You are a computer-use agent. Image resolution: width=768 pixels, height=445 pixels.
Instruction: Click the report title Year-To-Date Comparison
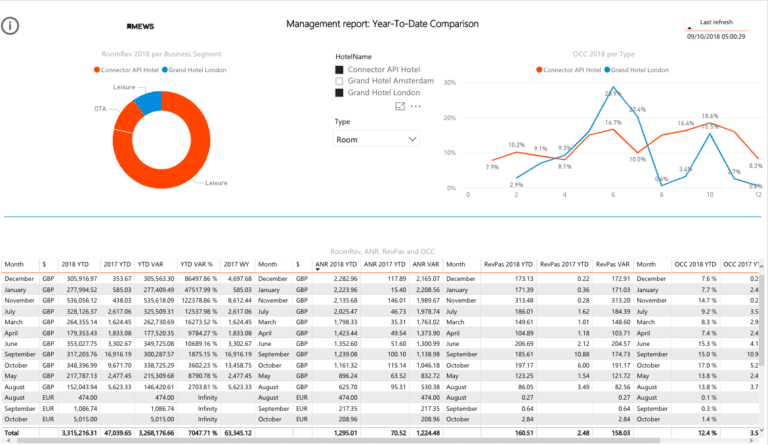[382, 23]
